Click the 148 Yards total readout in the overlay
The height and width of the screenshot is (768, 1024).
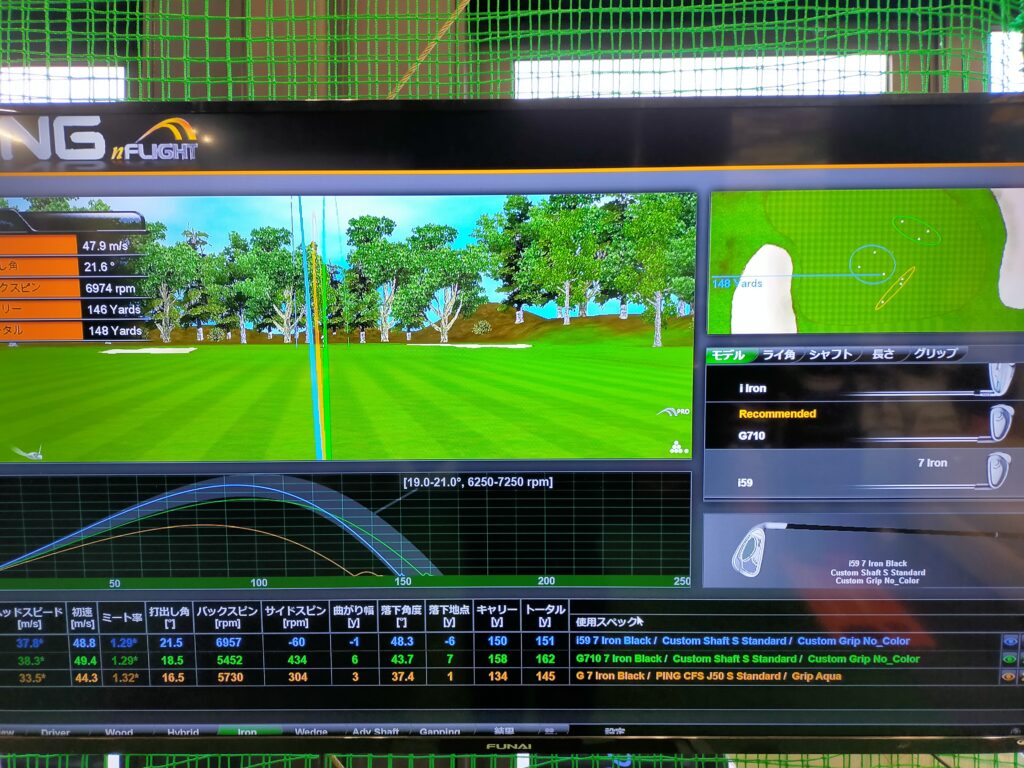(x=115, y=331)
